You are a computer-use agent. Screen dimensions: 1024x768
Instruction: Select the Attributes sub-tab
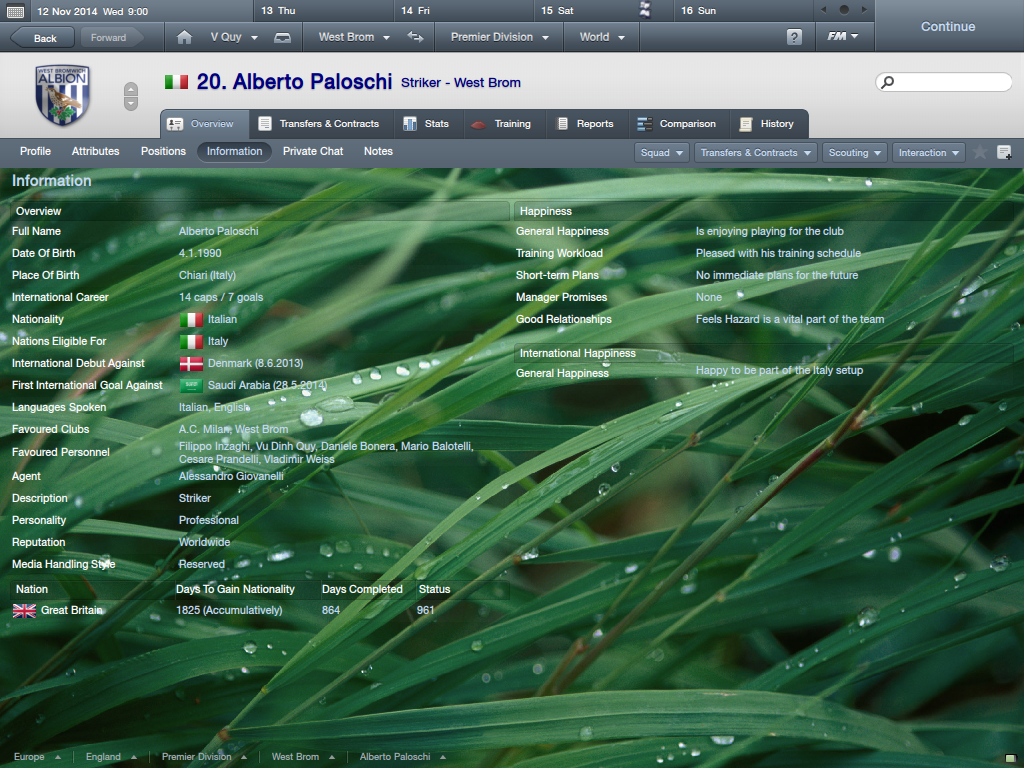tap(95, 152)
